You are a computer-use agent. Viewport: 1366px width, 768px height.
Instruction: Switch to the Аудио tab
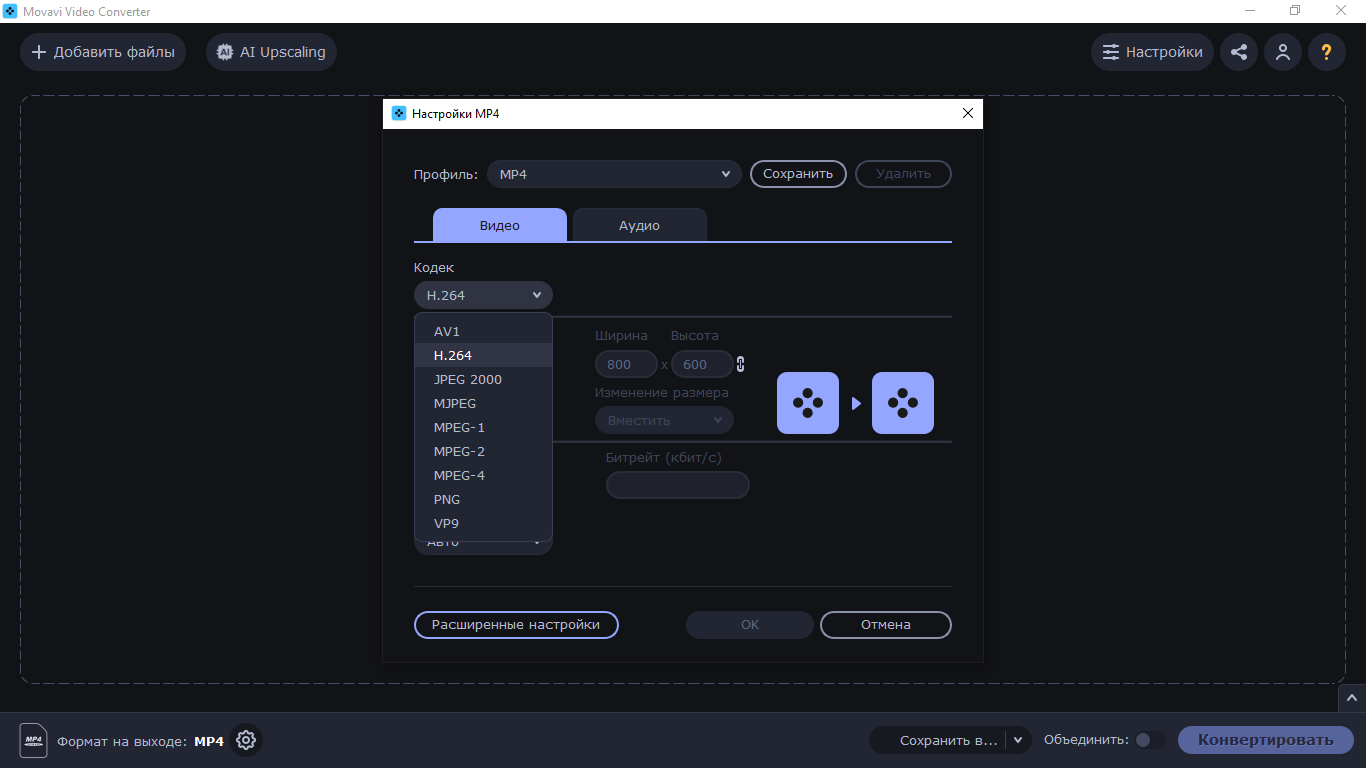(x=639, y=225)
